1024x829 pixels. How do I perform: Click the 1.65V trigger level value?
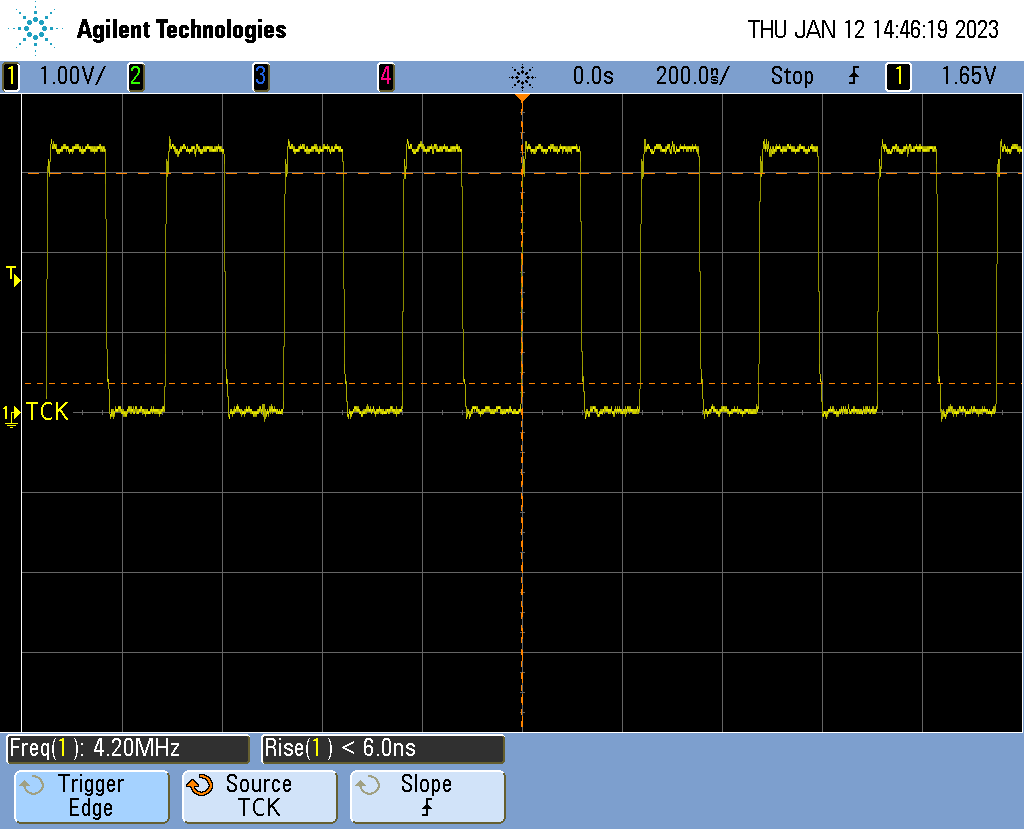coord(968,76)
